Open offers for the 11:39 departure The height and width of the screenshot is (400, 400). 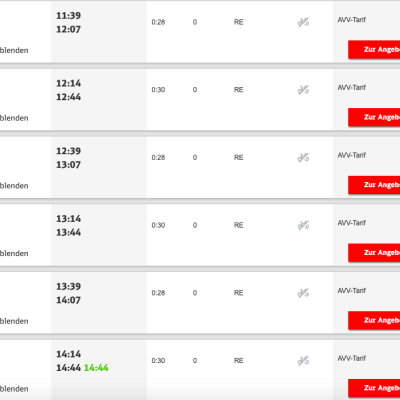pyautogui.click(x=374, y=50)
